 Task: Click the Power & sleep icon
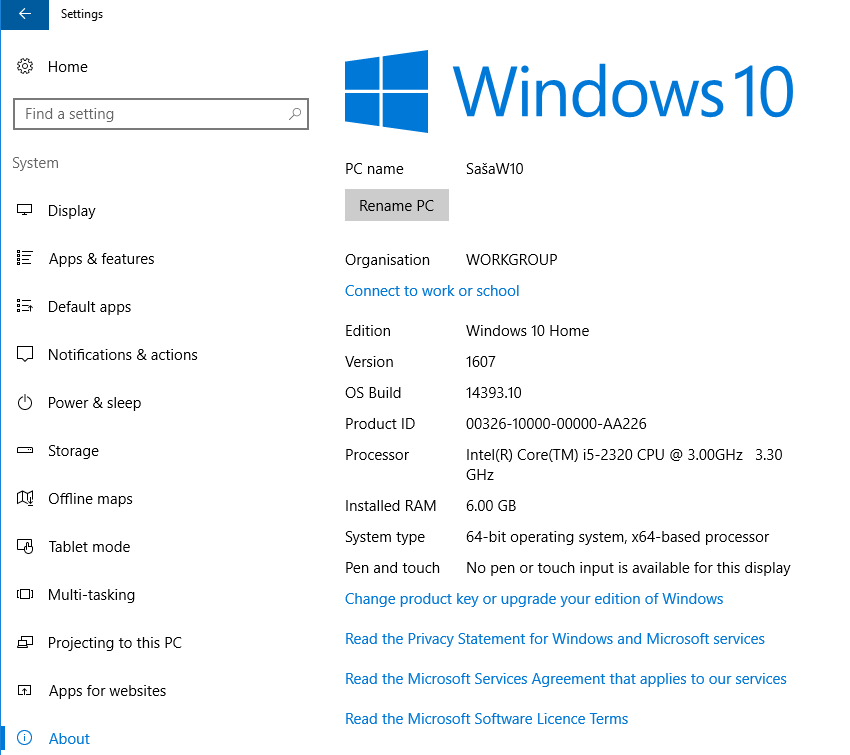pyautogui.click(x=25, y=403)
